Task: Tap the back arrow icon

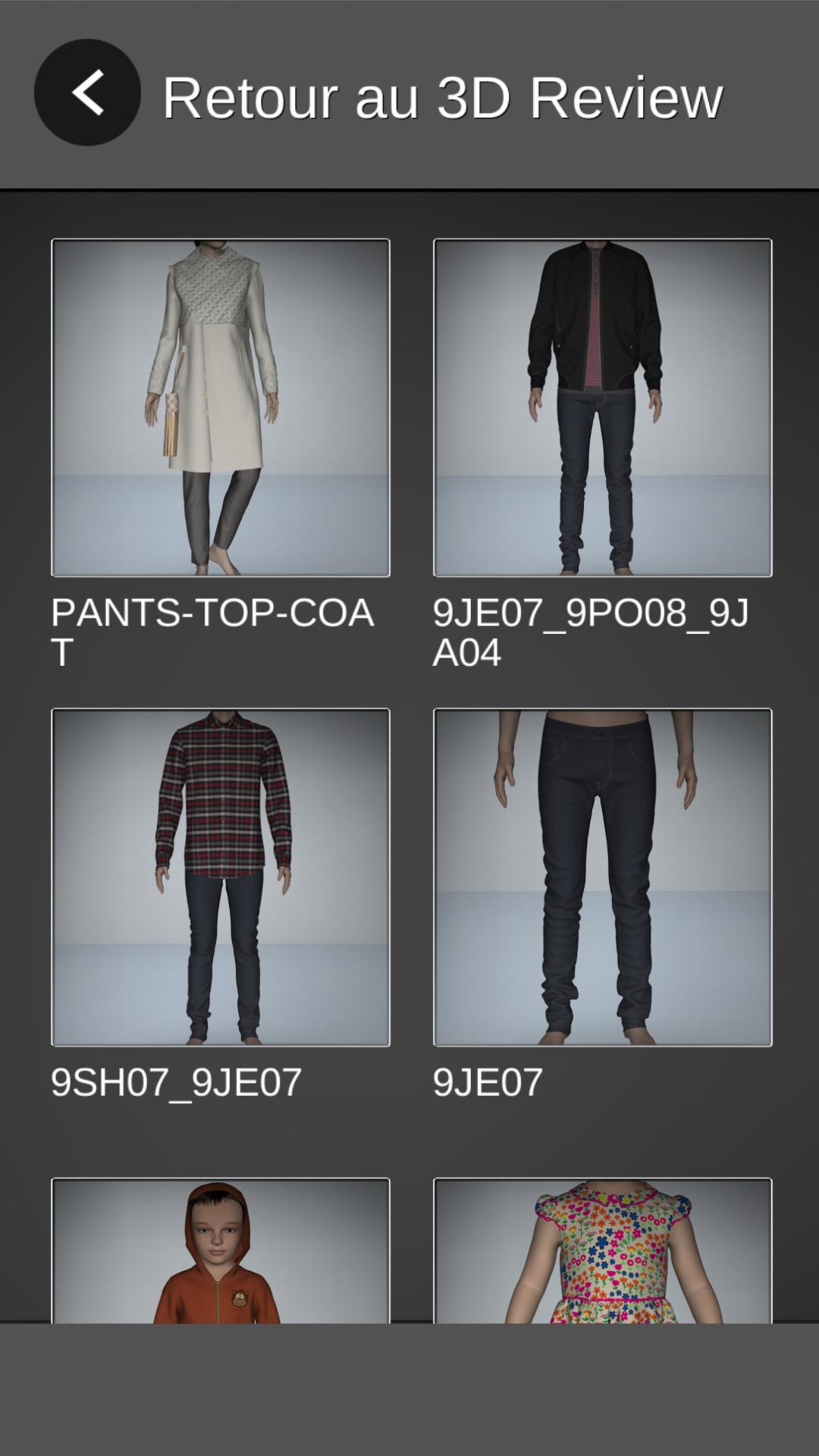Action: click(x=87, y=93)
